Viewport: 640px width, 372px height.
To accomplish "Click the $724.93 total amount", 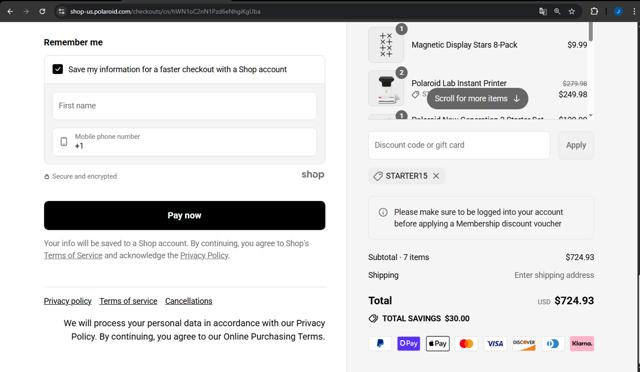I will coord(574,301).
